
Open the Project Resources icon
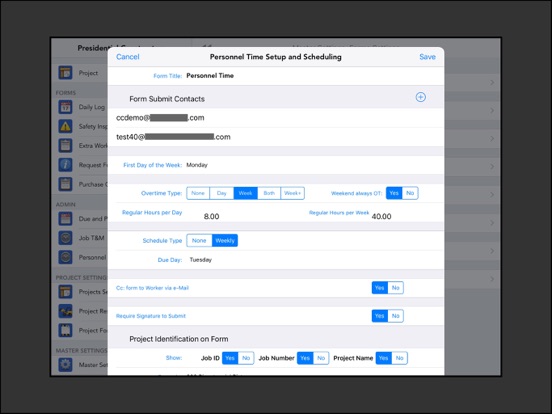(x=65, y=311)
